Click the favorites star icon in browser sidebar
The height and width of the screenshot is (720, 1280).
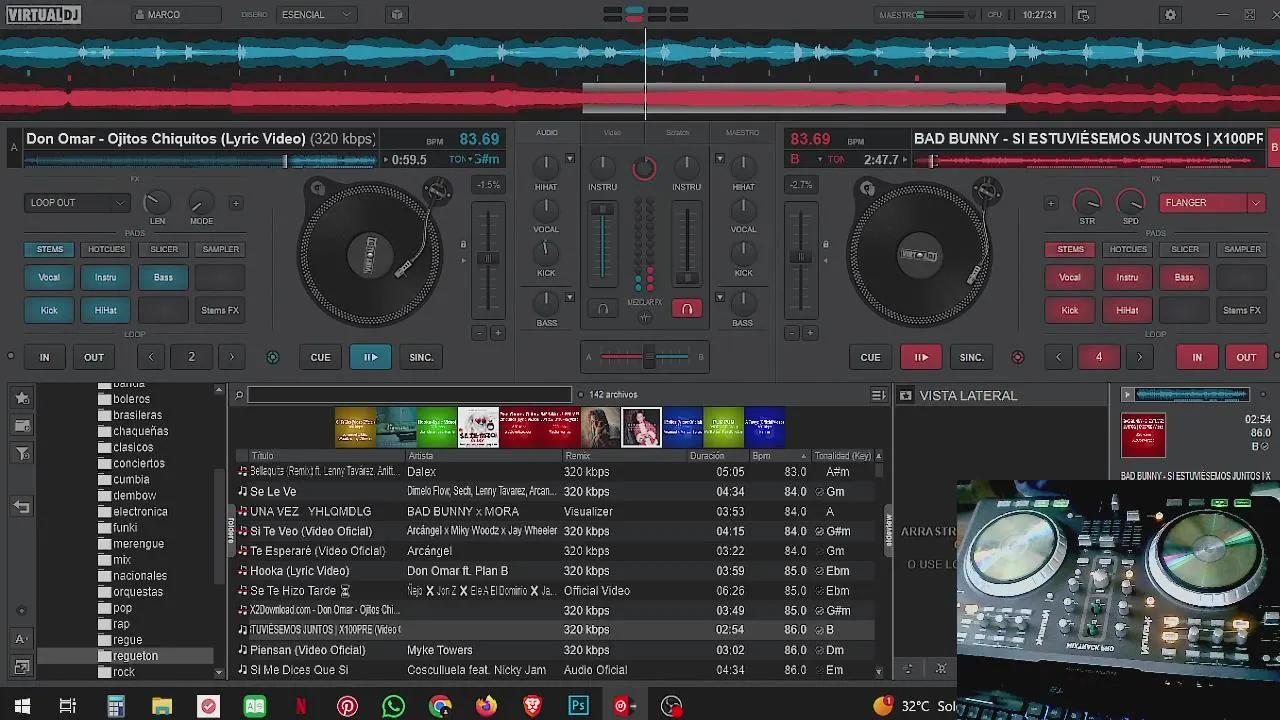[22, 398]
